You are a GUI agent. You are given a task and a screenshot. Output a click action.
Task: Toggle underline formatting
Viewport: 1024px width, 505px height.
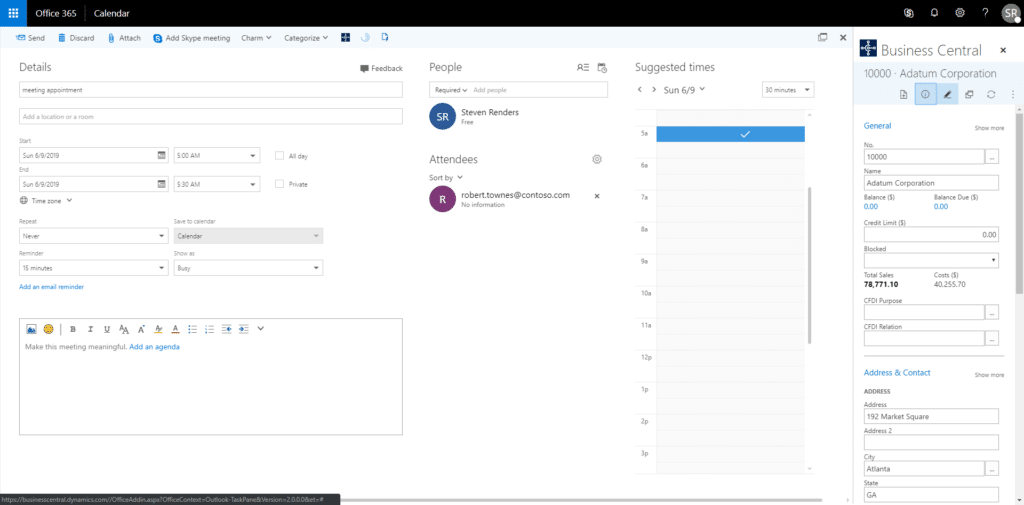pyautogui.click(x=106, y=329)
